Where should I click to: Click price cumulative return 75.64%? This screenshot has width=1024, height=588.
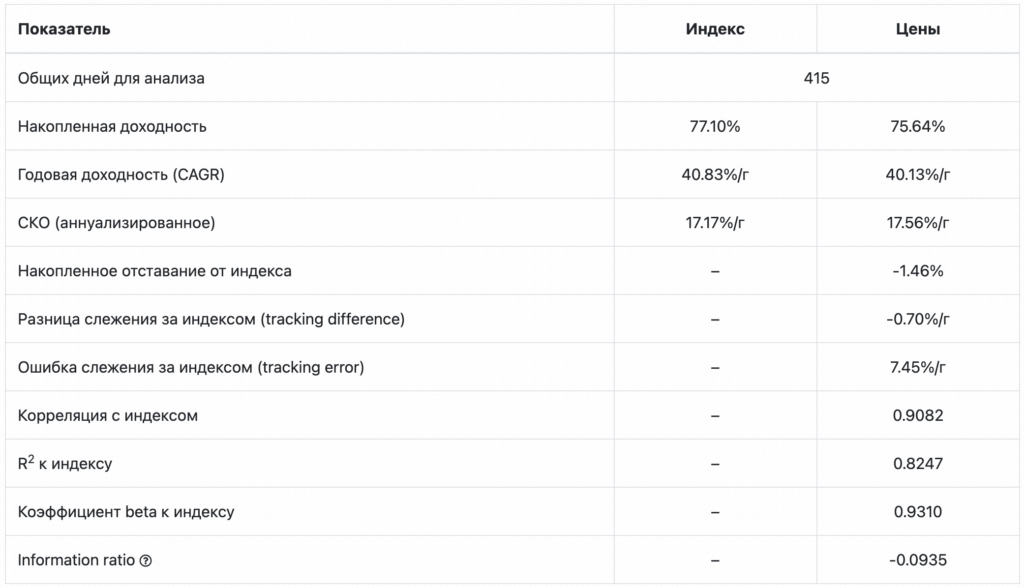(x=918, y=126)
